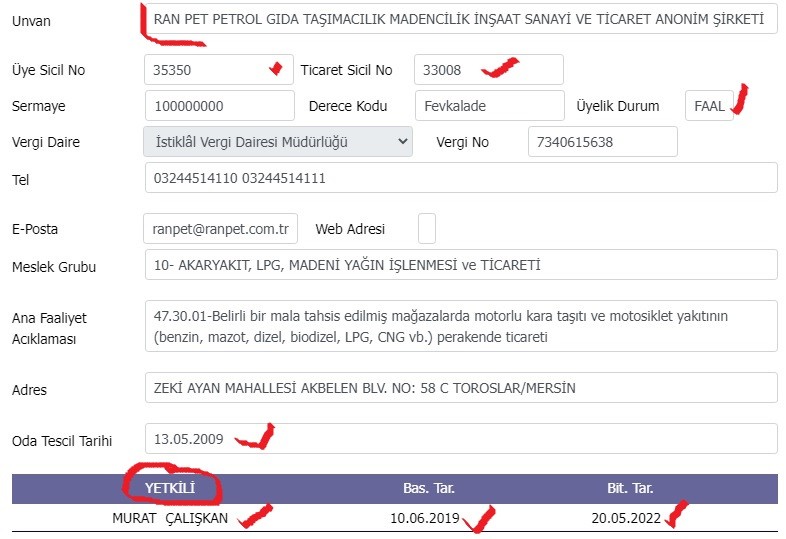
Task: Click the YETKİLİ column header
Action: point(170,488)
